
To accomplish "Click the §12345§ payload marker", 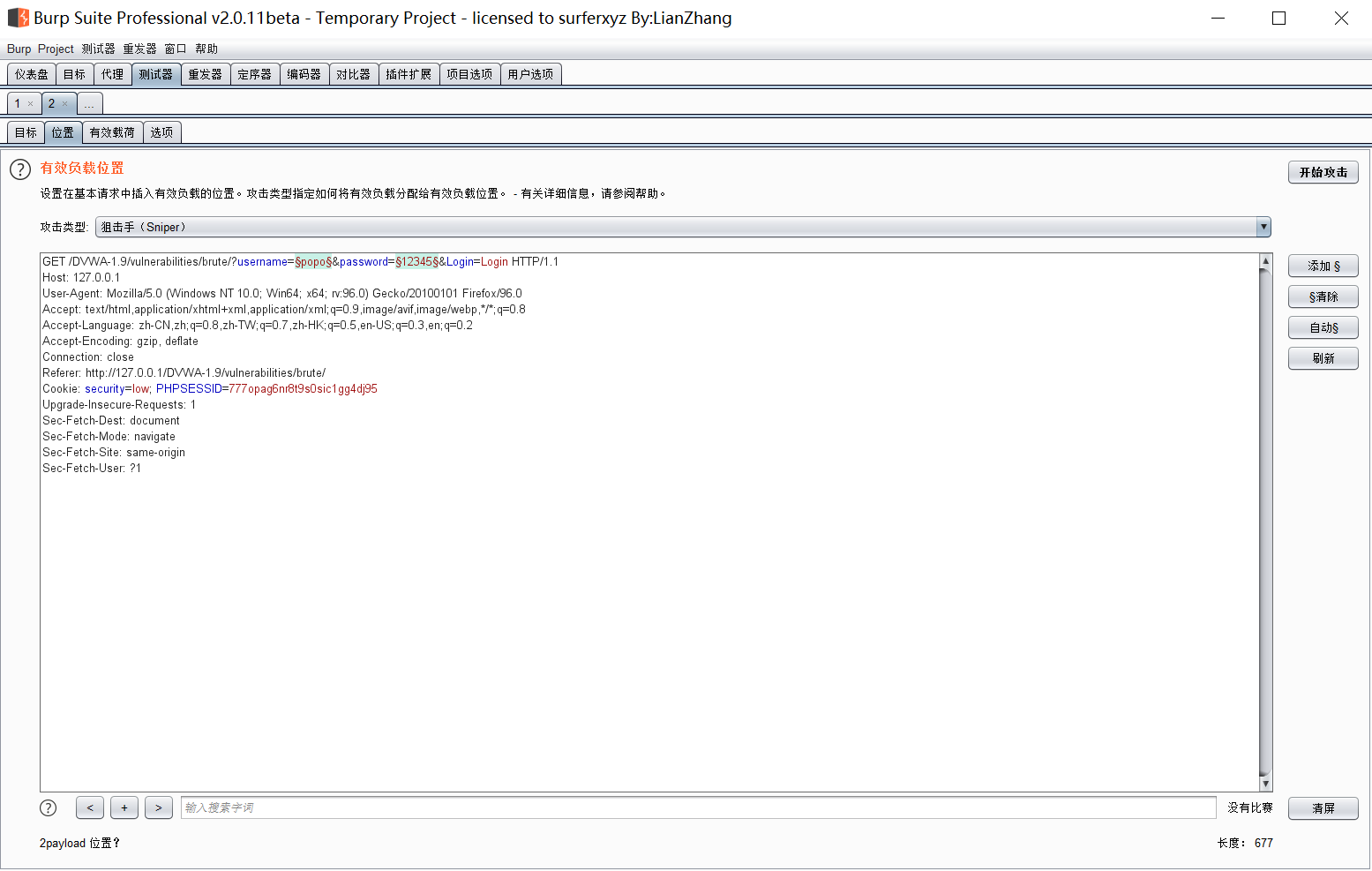I will pos(417,262).
